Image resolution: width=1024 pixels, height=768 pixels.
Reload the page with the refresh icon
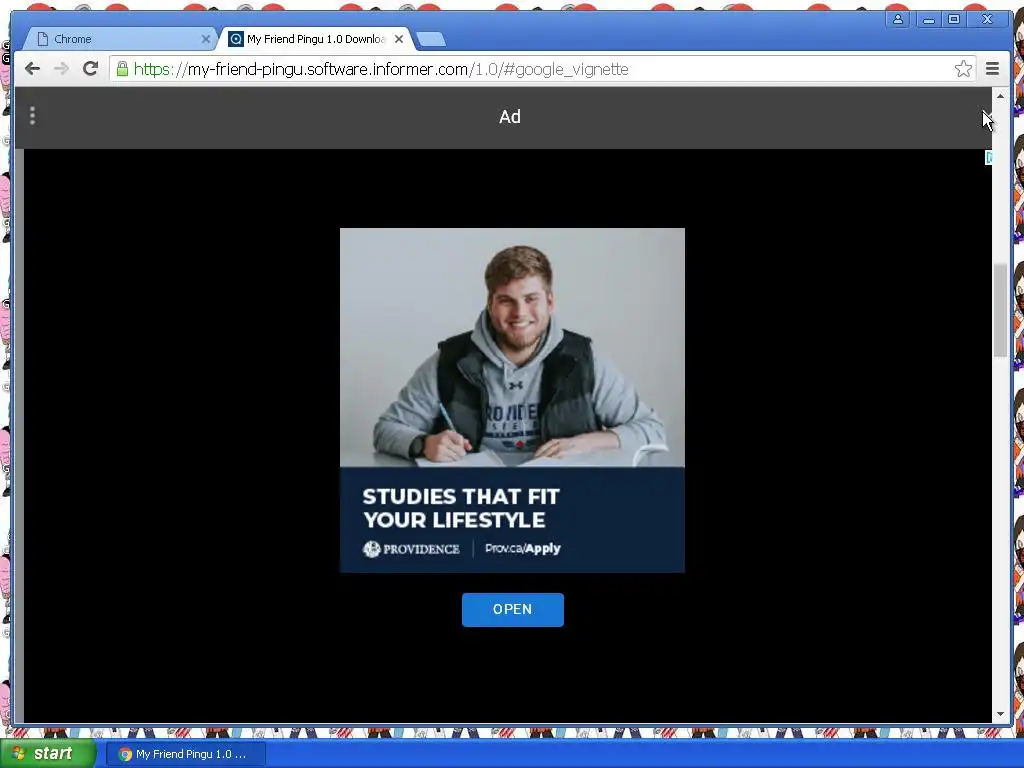pyautogui.click(x=90, y=69)
